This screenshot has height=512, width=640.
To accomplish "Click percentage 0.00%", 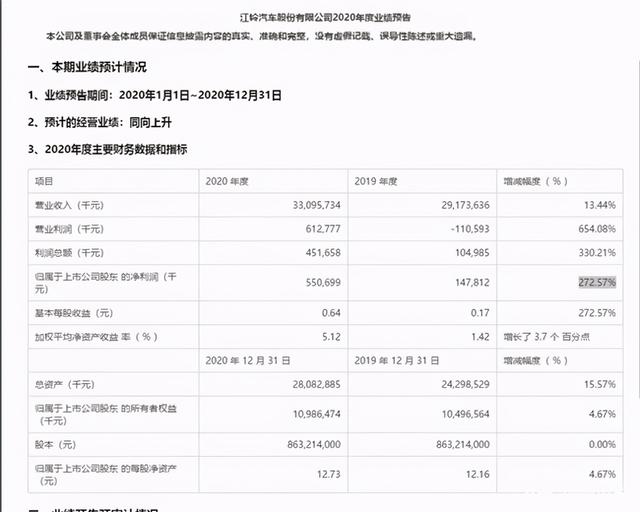I will (602, 444).
